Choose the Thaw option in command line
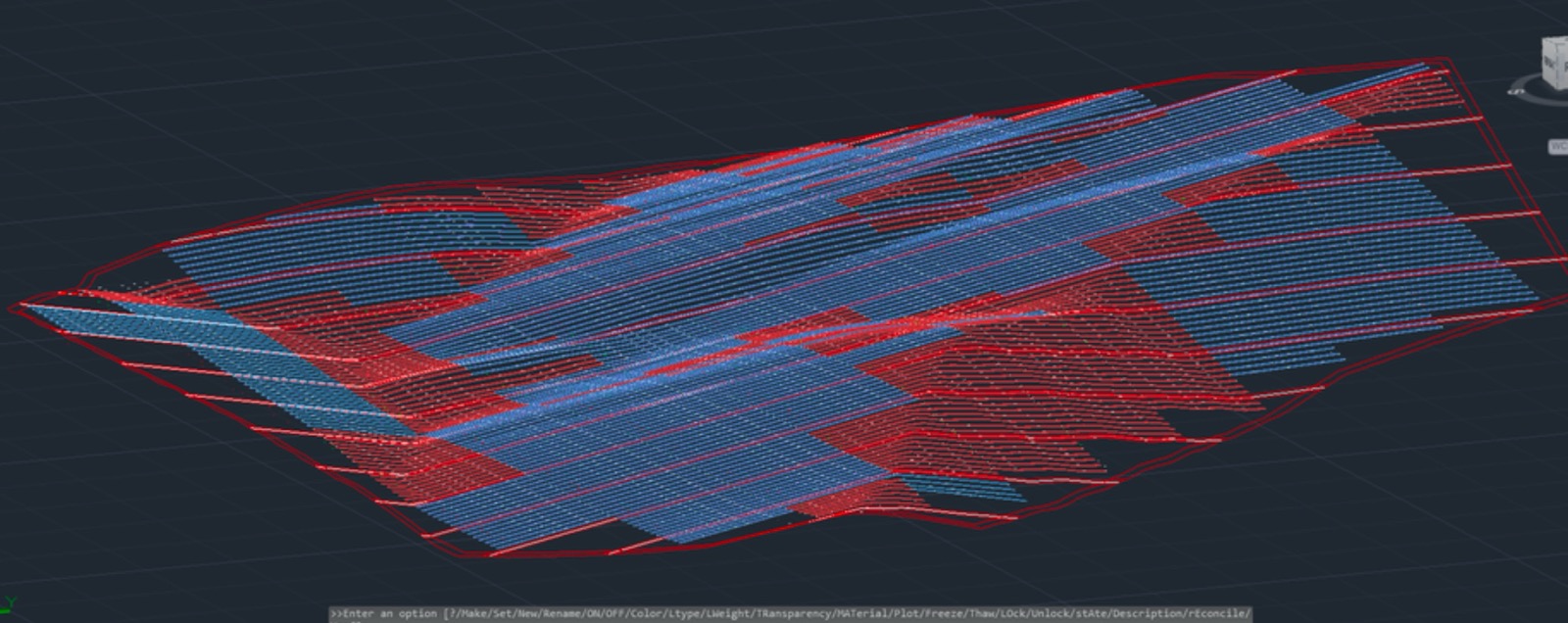Image resolution: width=1568 pixels, height=623 pixels. [x=981, y=613]
